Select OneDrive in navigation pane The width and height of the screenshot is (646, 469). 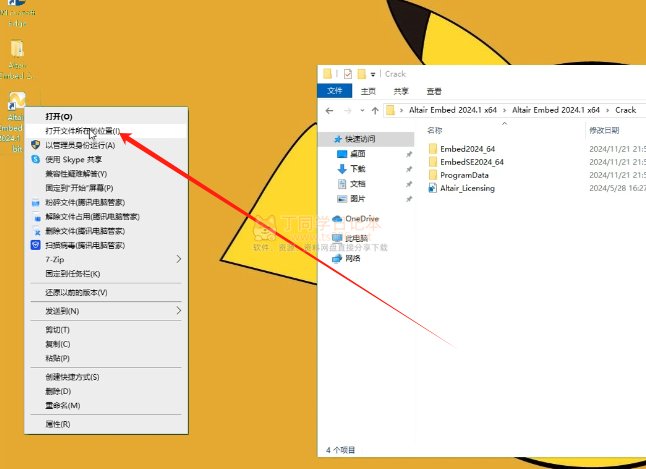click(362, 218)
